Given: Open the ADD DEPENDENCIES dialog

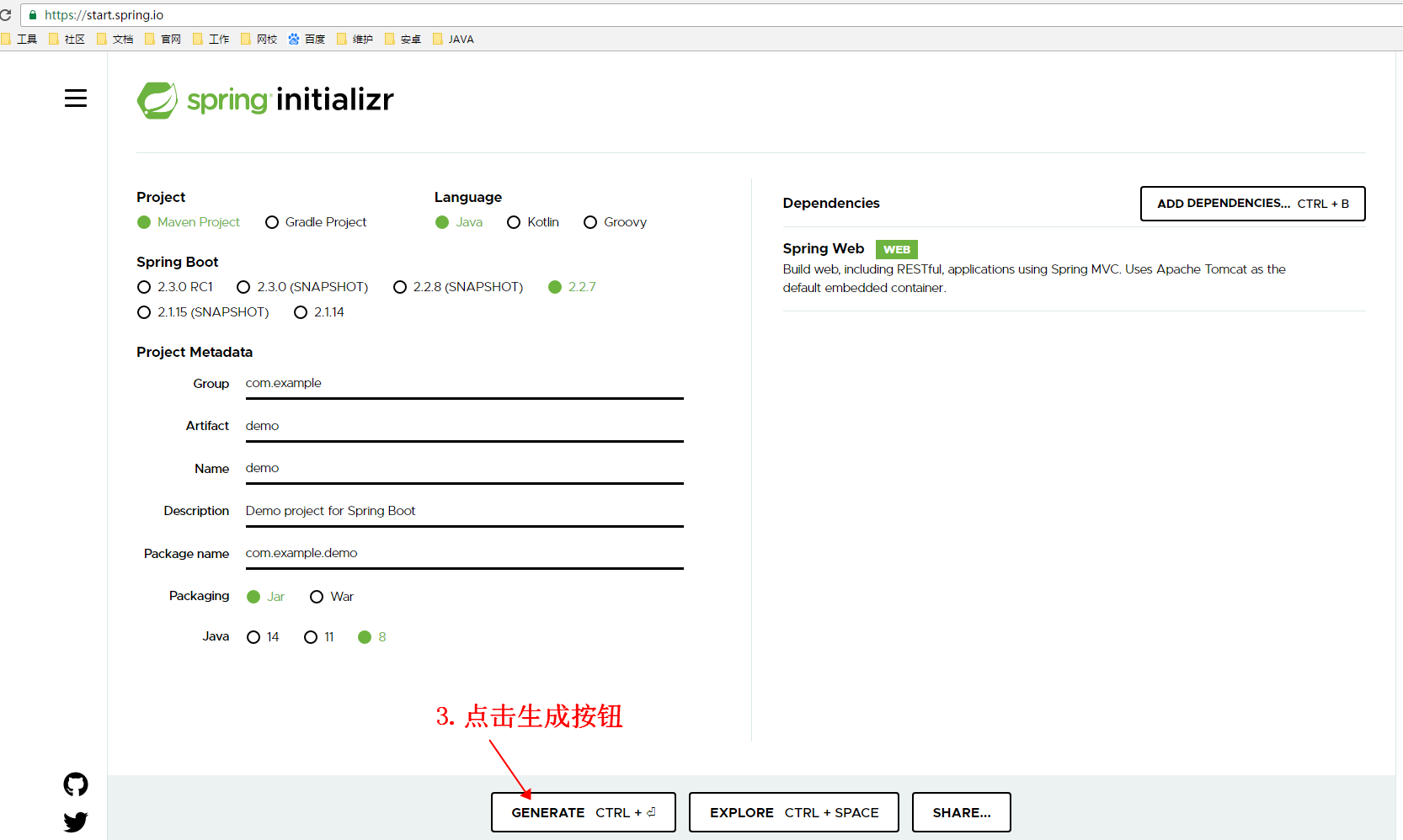Looking at the screenshot, I should [1252, 203].
